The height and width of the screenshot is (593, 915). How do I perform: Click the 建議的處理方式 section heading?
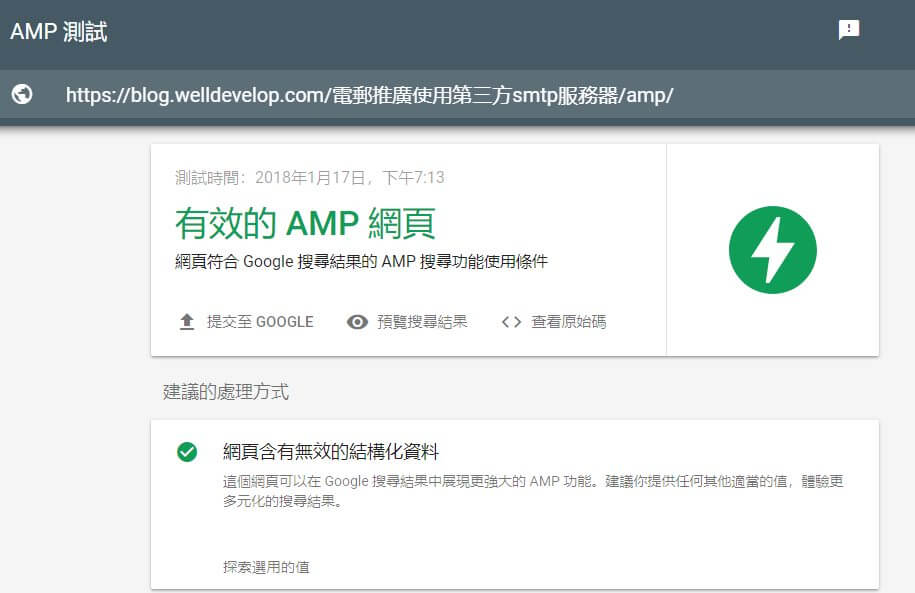(x=226, y=392)
